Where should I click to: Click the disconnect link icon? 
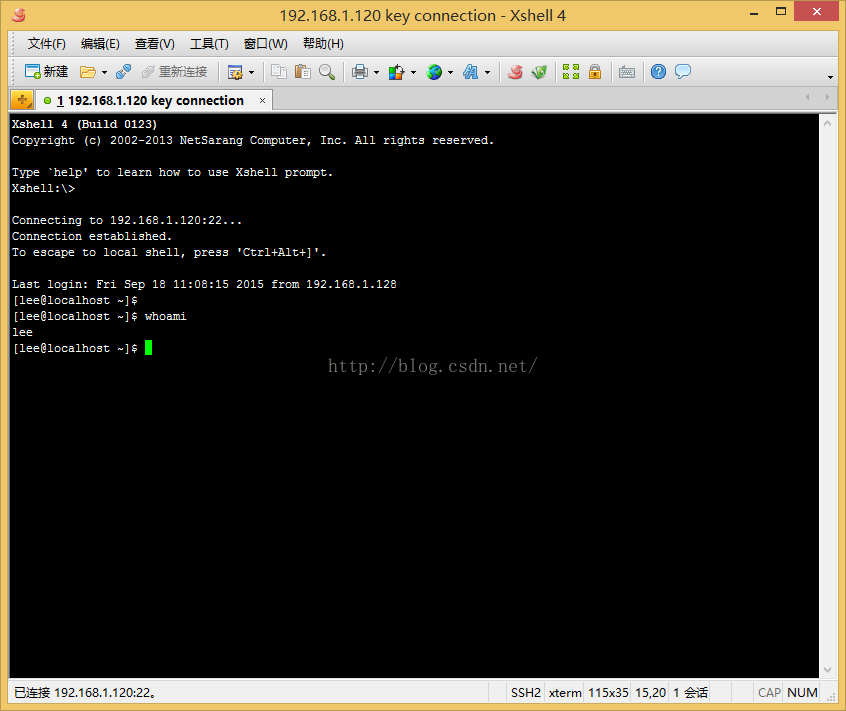pos(124,72)
